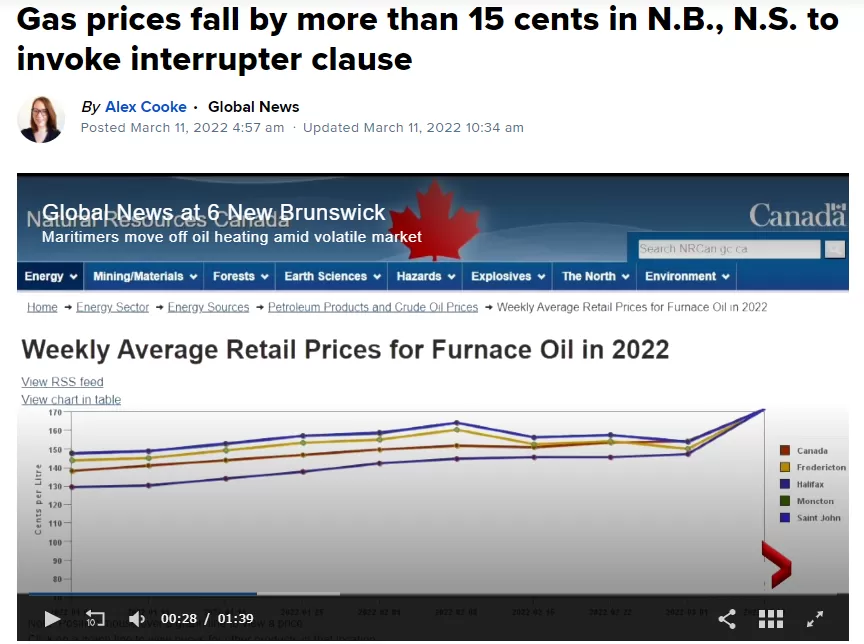Click View RSS feed link
Image resolution: width=864 pixels, height=644 pixels.
coord(62,382)
